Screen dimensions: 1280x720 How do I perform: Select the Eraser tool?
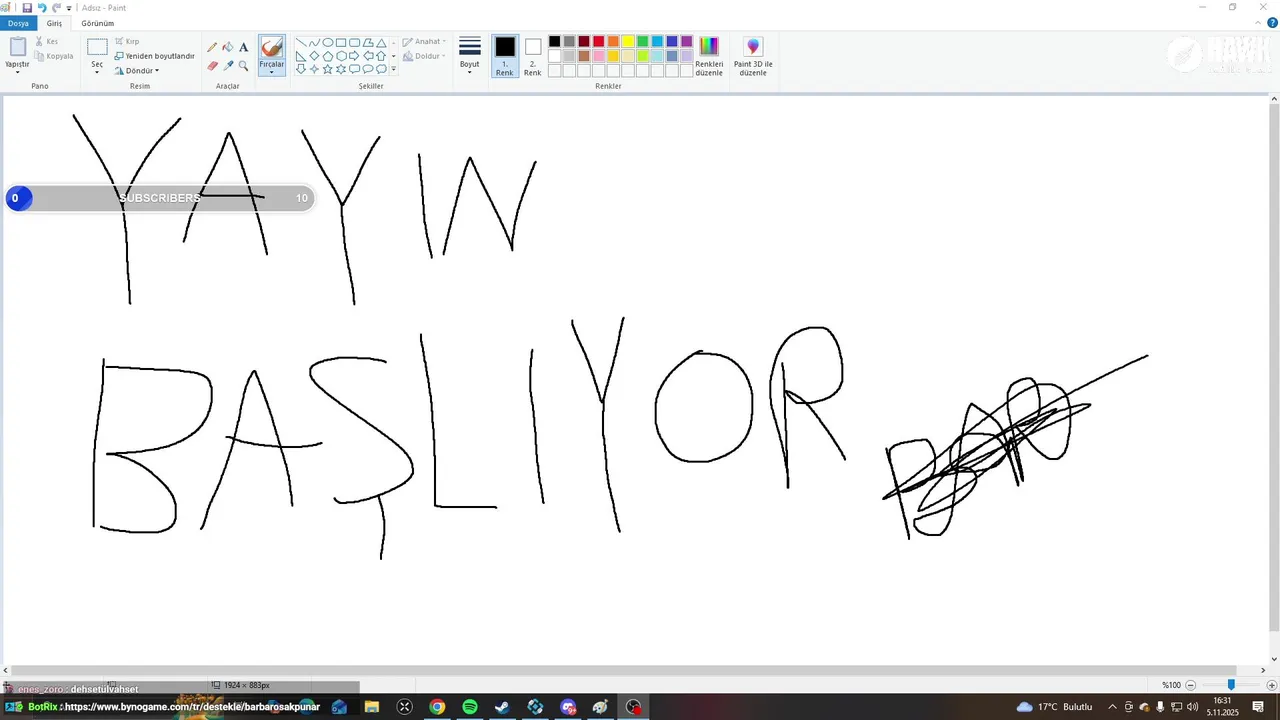[212, 66]
